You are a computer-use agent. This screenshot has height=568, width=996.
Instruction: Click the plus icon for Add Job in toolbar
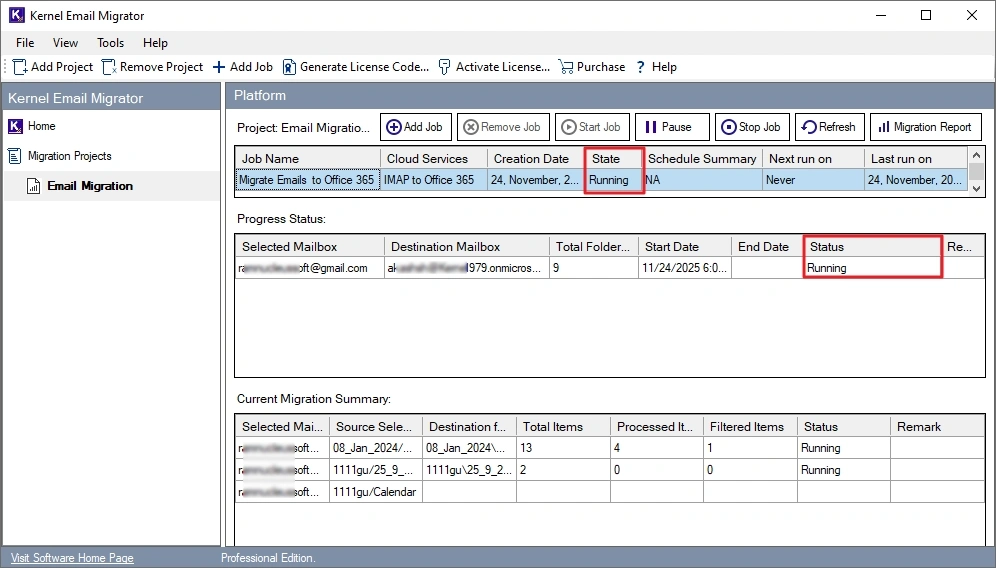pyautogui.click(x=219, y=67)
